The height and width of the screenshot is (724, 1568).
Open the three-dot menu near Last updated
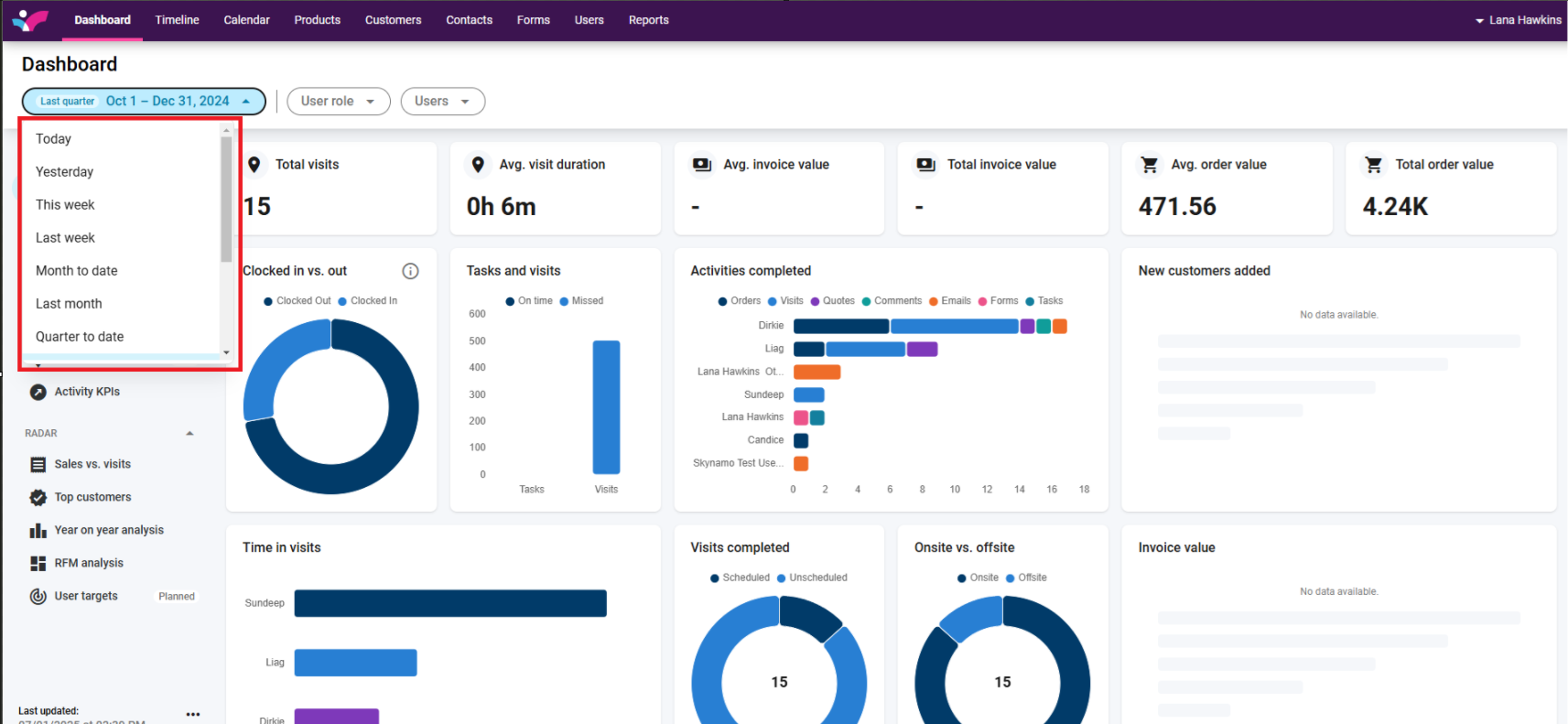(192, 714)
